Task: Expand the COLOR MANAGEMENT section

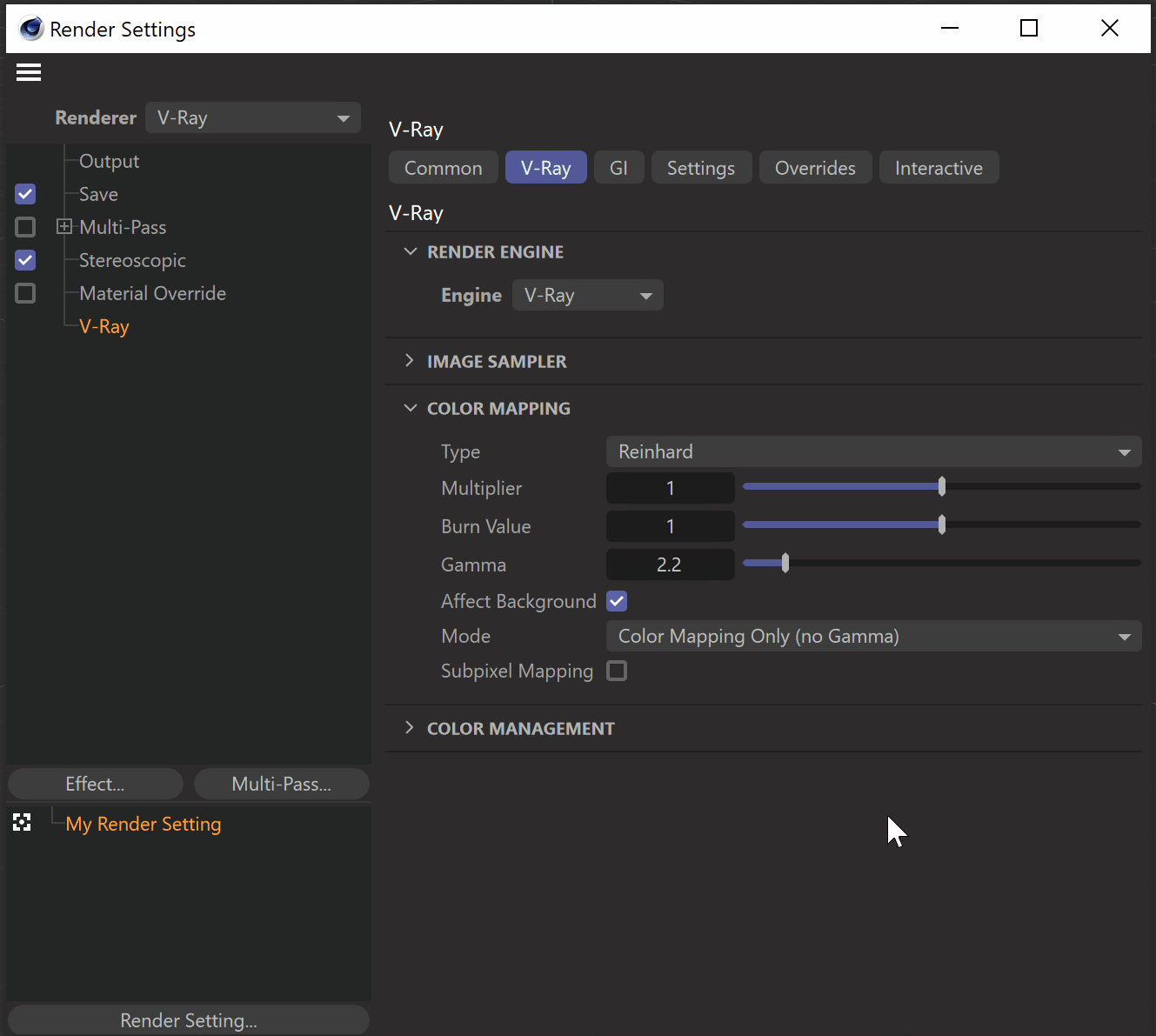Action: coord(410,728)
